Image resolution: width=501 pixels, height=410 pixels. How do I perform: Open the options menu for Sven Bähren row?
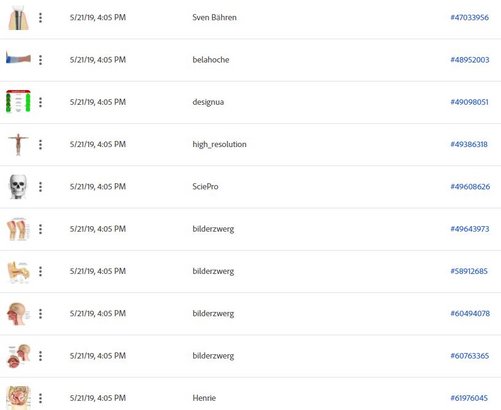click(x=40, y=18)
